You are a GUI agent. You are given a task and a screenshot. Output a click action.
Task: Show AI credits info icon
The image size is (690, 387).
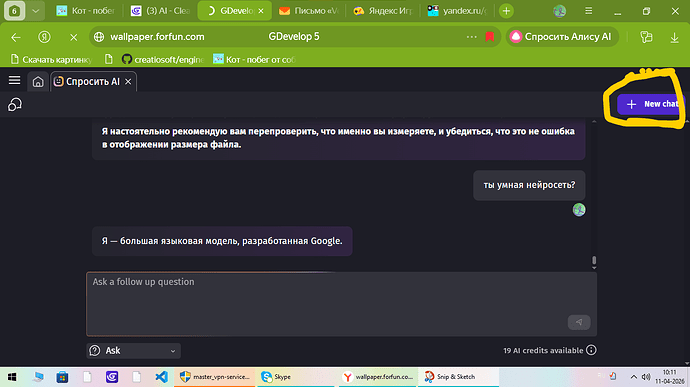coord(591,350)
